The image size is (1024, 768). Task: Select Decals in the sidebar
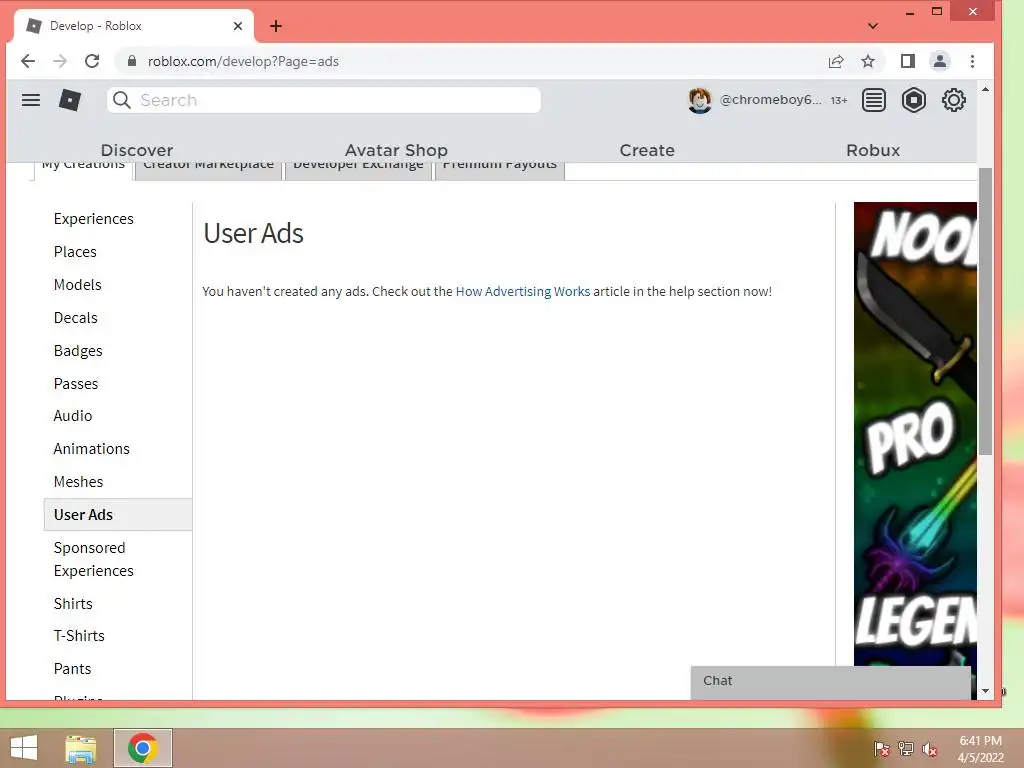tap(76, 318)
